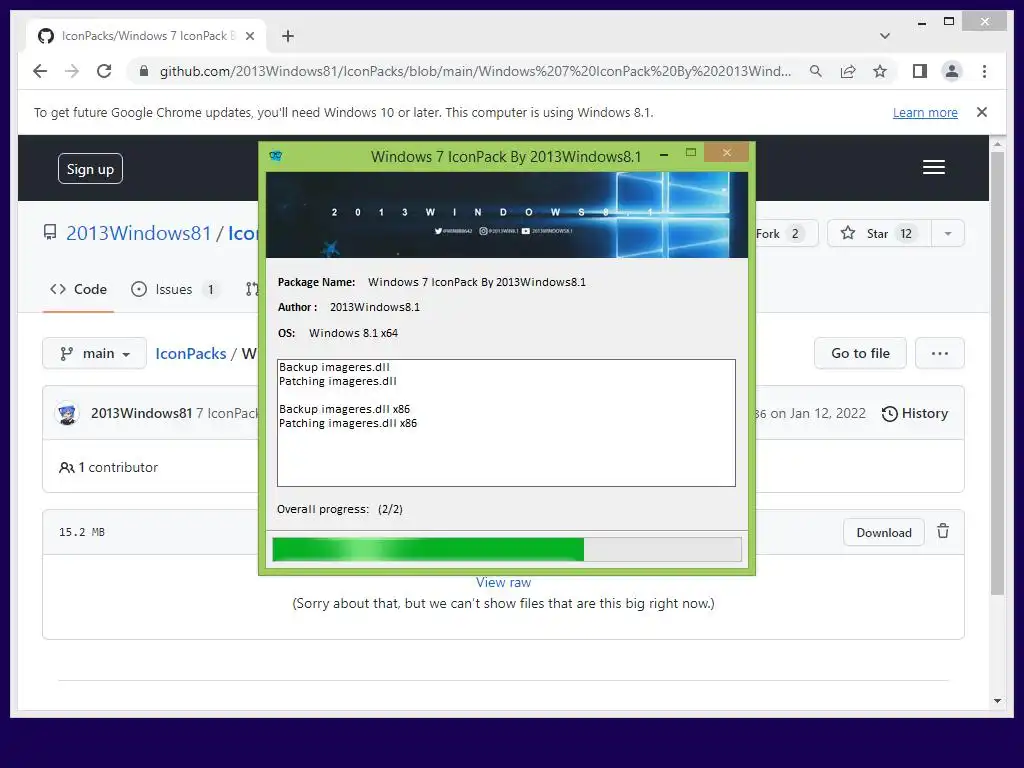Open the IconPacks breadcrumb link

click(191, 353)
